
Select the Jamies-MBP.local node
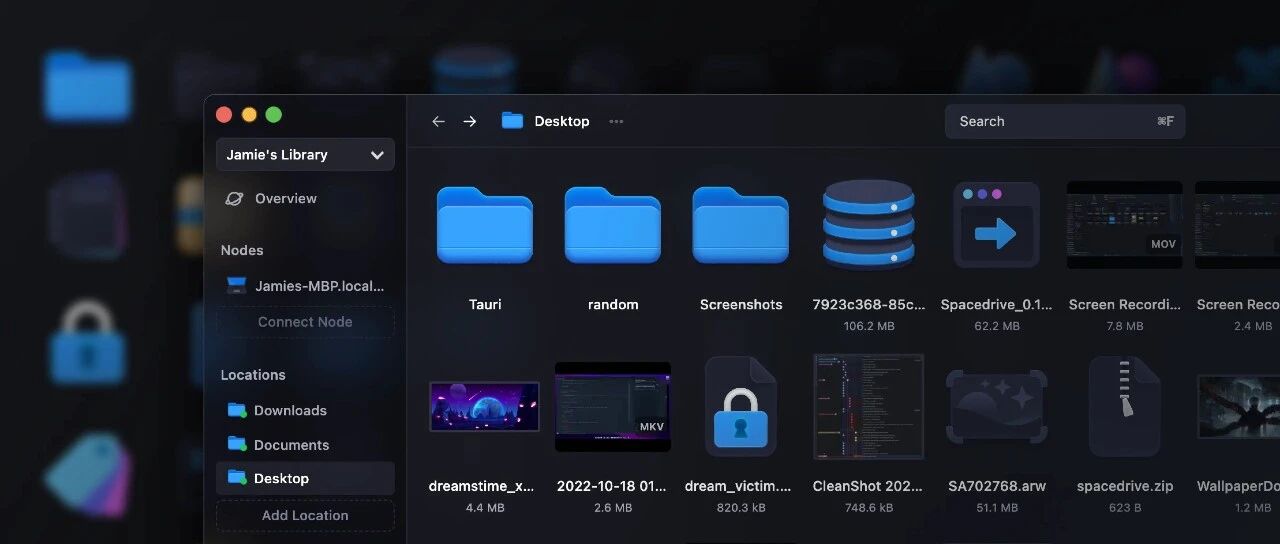click(x=305, y=286)
